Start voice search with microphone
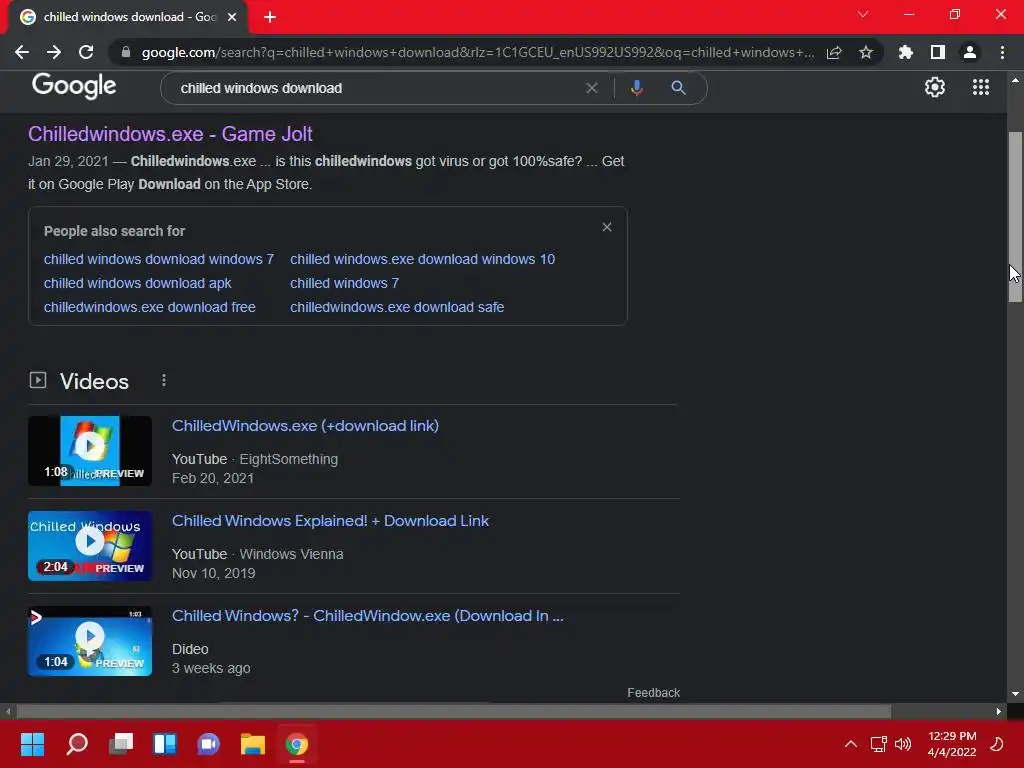Screen dimensions: 1024x768 637,88
